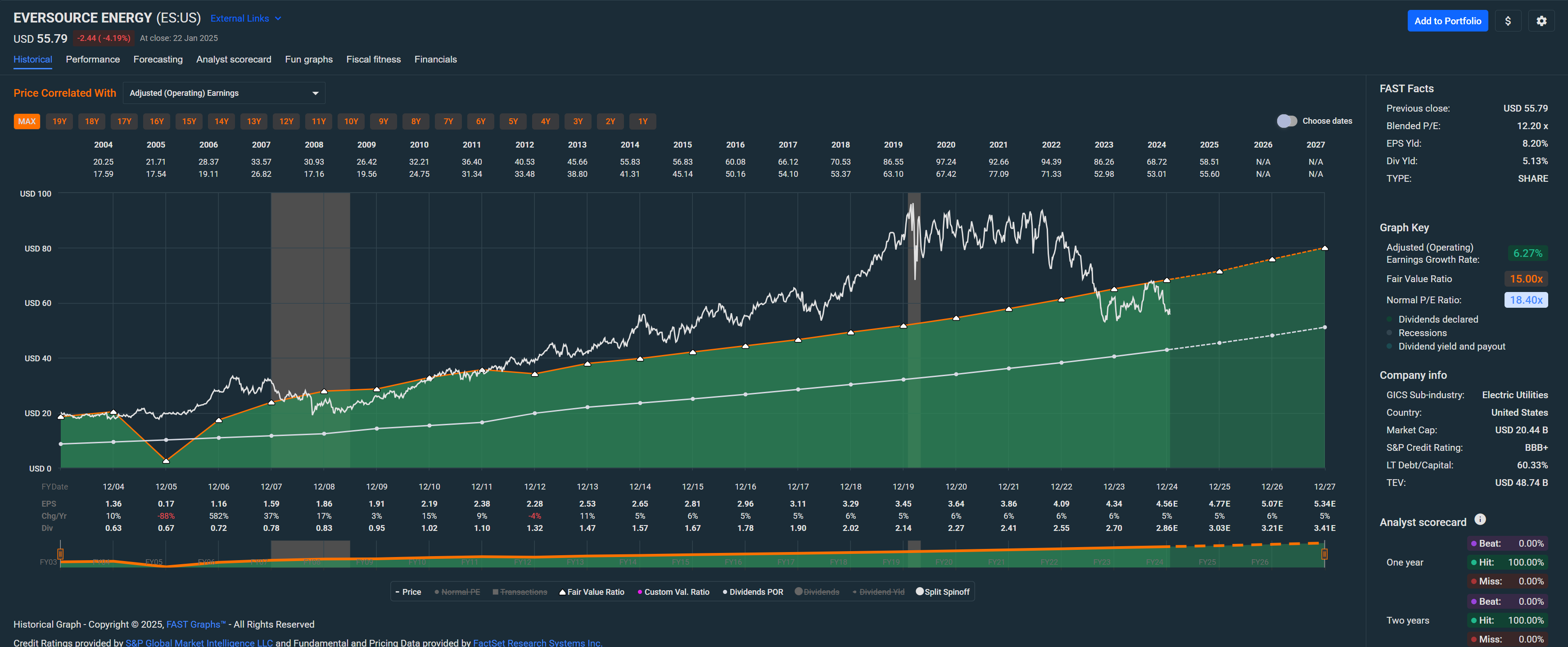Select MAX time range button

tap(27, 121)
